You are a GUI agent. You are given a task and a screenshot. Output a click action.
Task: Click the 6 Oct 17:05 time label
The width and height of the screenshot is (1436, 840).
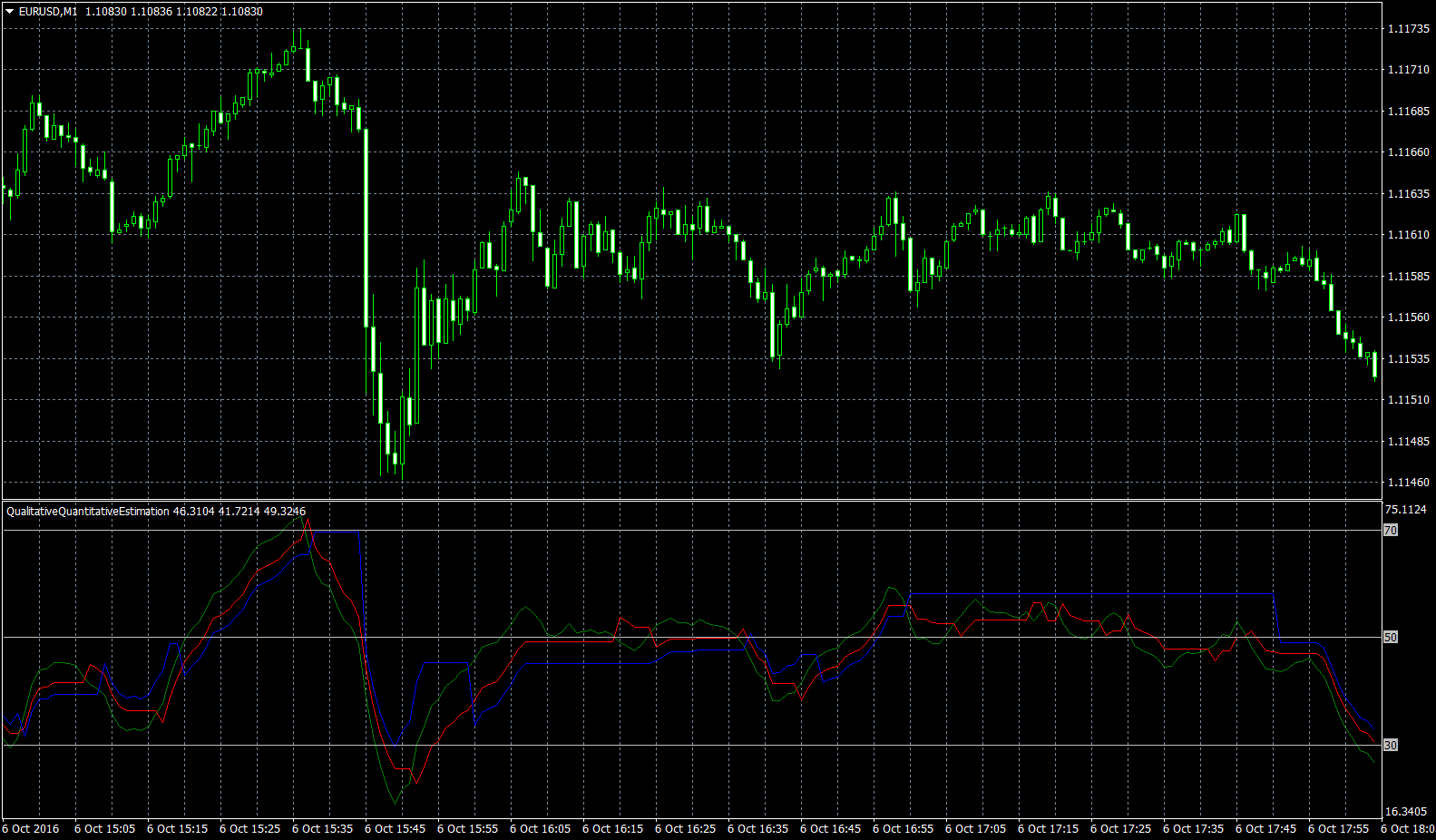[x=976, y=829]
